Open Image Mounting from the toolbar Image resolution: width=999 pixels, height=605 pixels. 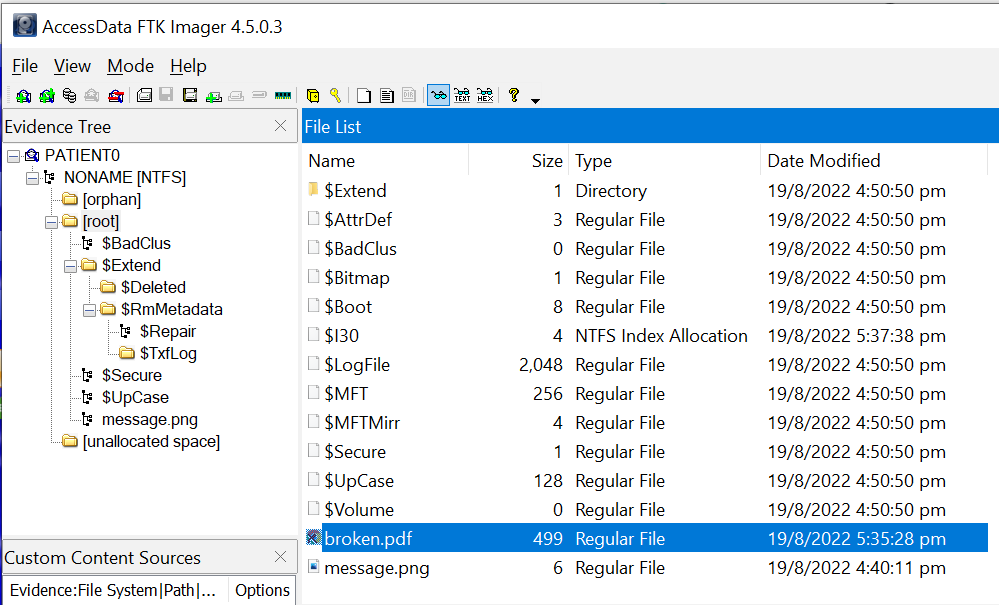click(x=69, y=96)
